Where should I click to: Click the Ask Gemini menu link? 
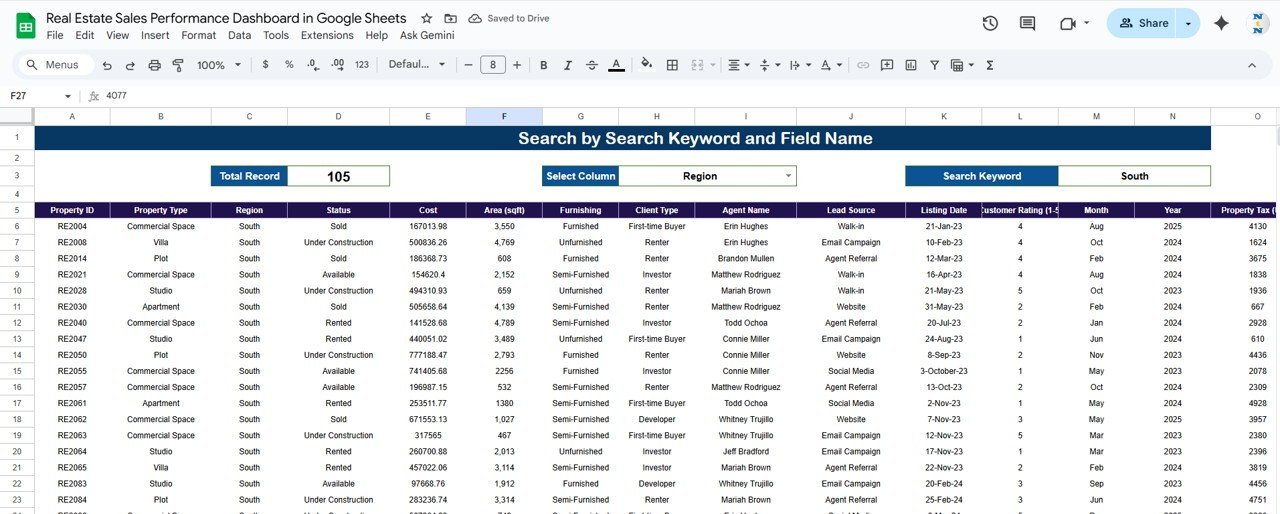point(427,35)
